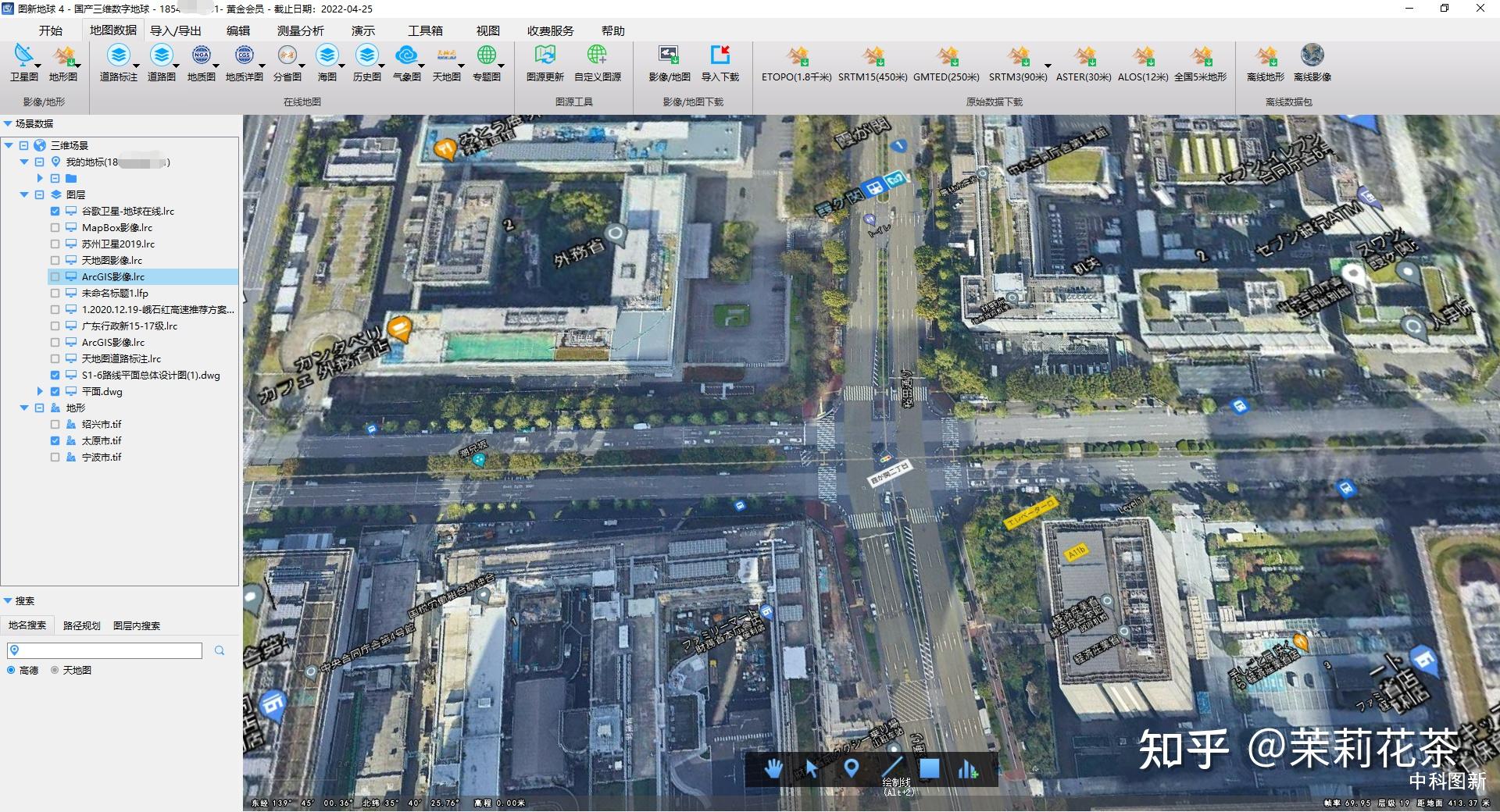Open the 卫星图 satellite imagery tool
1500x812 pixels.
pos(24,62)
